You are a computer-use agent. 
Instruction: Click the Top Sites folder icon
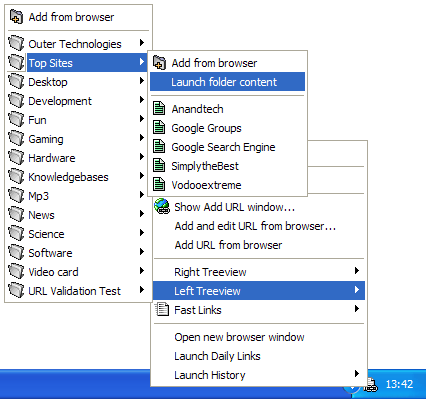tap(16, 63)
